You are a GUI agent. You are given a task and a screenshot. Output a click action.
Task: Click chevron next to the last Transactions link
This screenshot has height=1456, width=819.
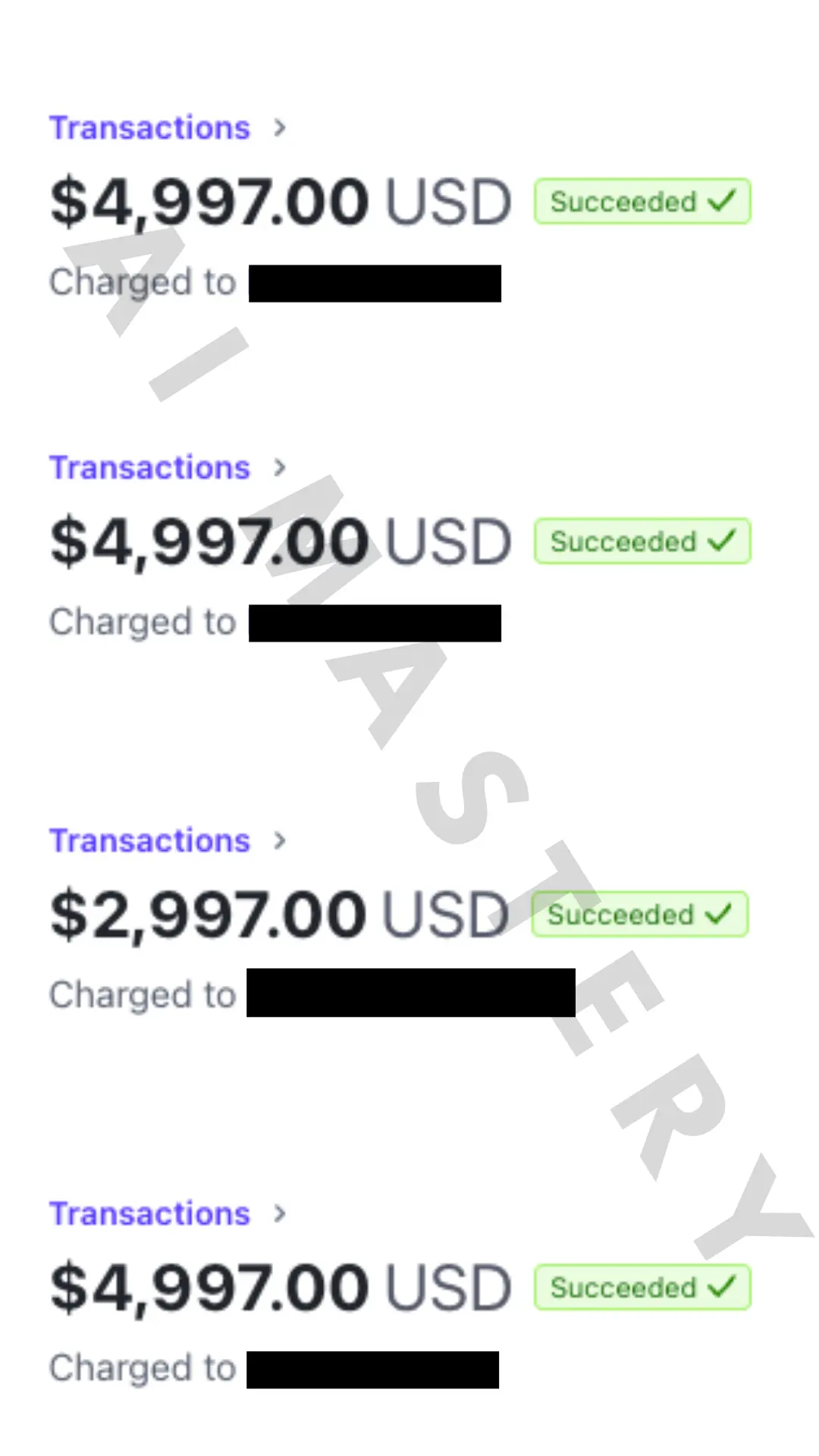coord(280,1214)
